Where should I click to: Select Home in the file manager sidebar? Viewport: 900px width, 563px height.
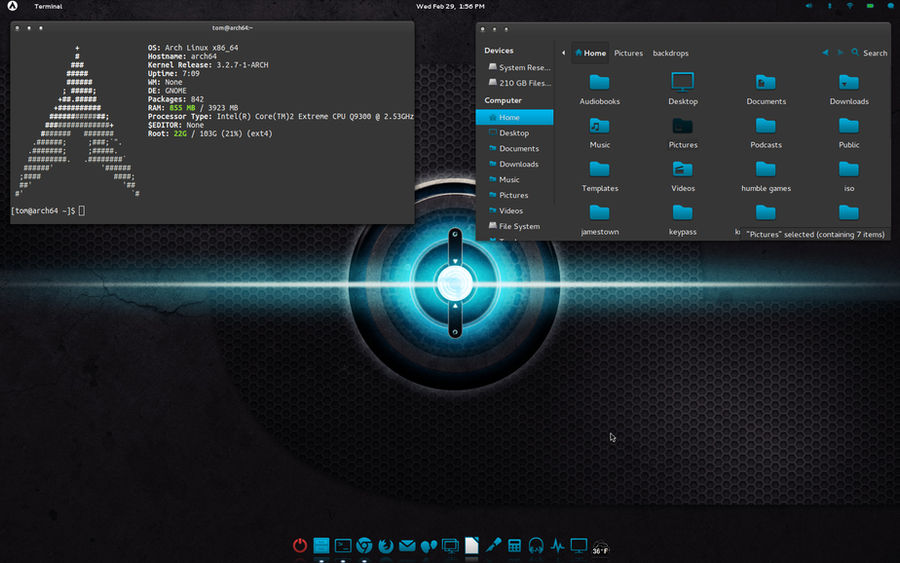pos(515,117)
